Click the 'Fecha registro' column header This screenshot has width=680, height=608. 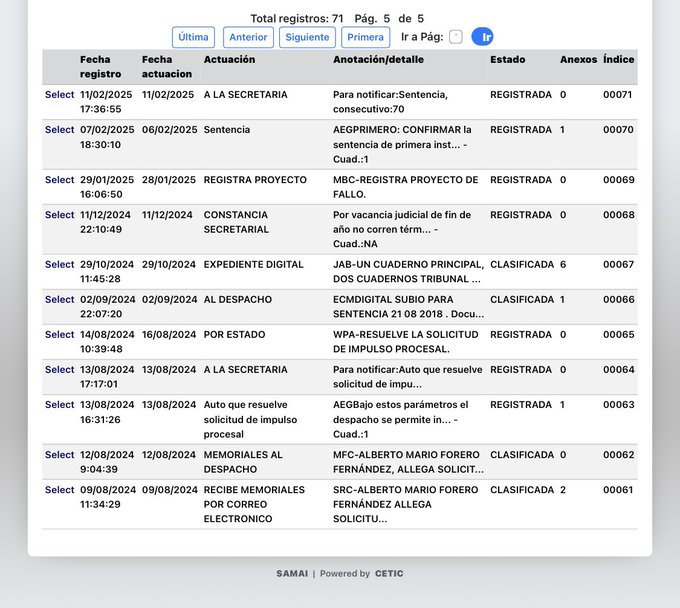(100, 67)
